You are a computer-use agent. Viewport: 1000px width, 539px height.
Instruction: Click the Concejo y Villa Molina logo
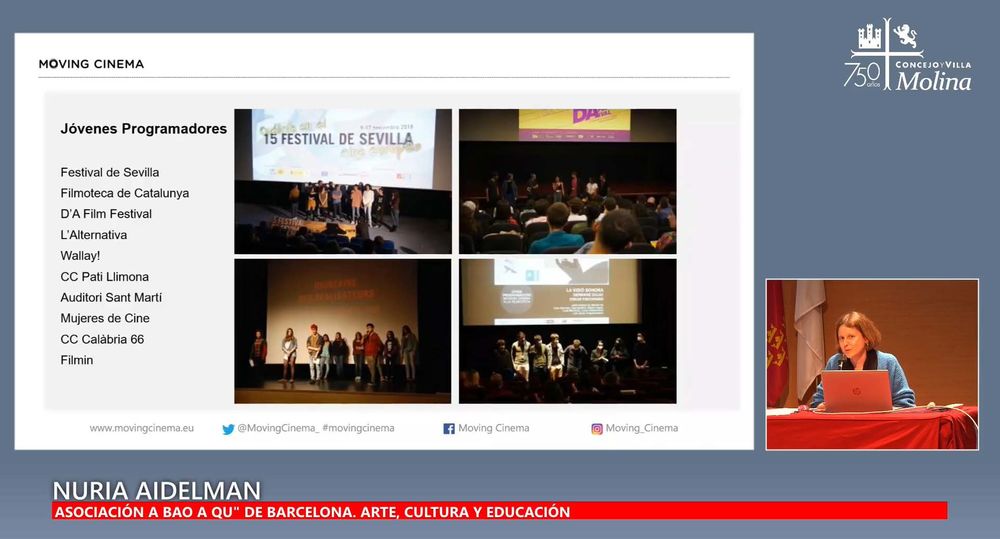(908, 55)
